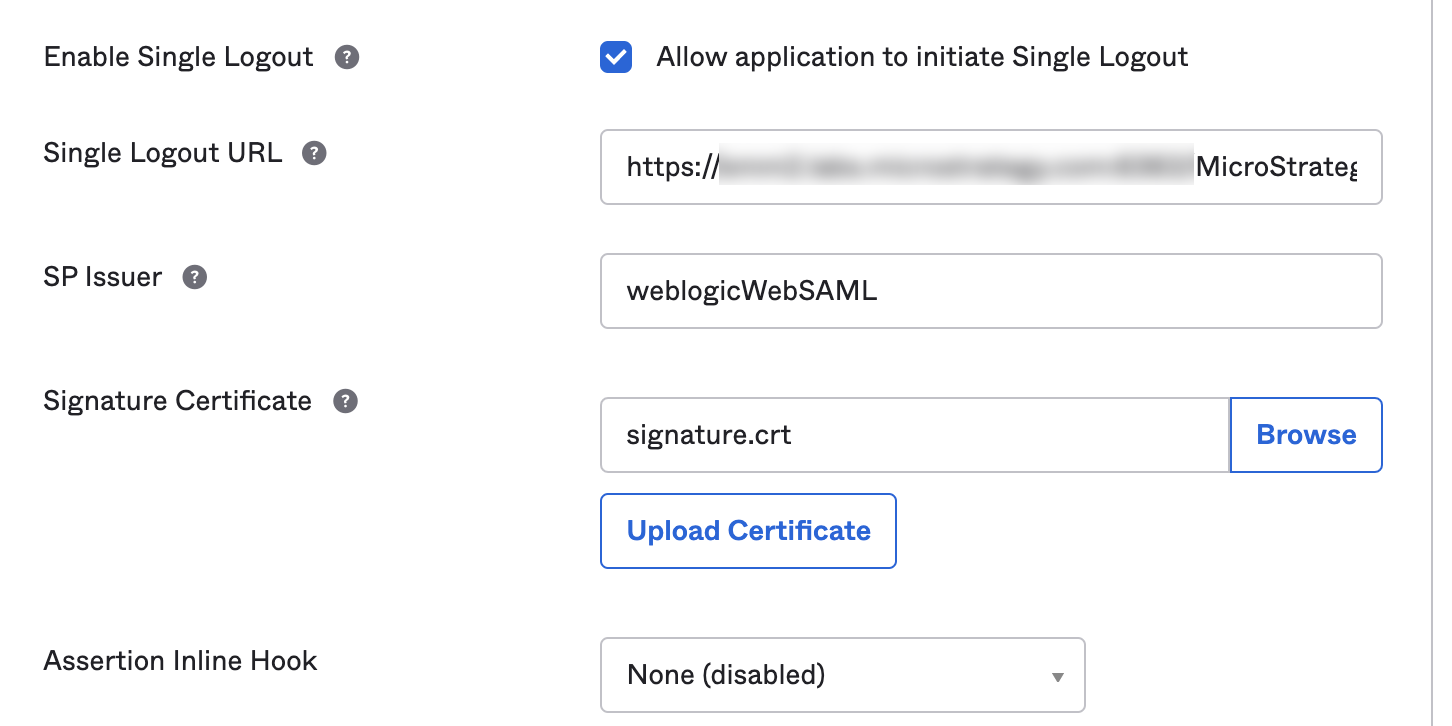
Task: Open the Signature Certificate help icon
Action: pos(344,400)
